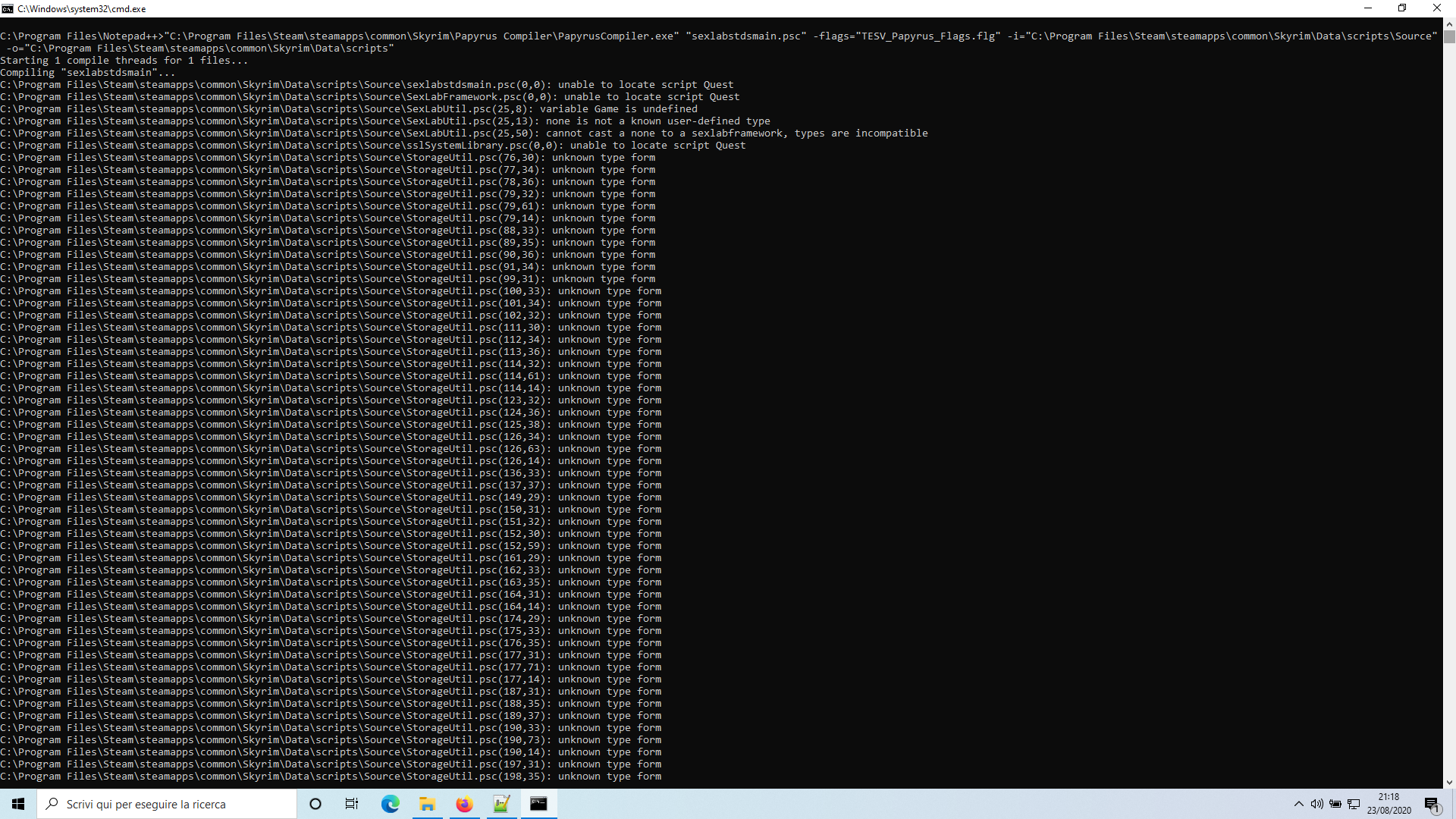Click the vertical scrollbar thumb

point(1449,36)
